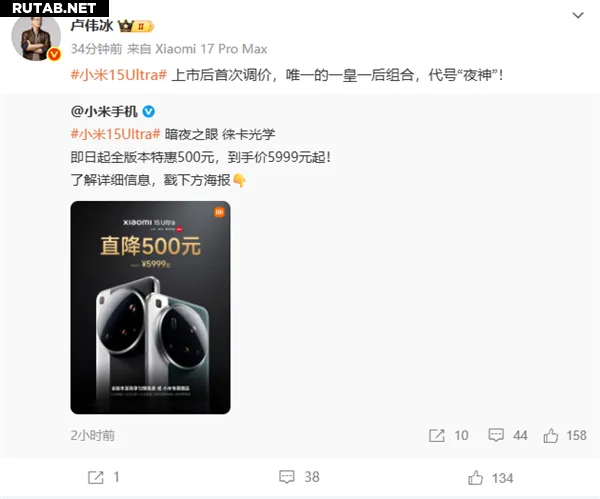
Task: Open main post comments icon showing 38
Action: [x=287, y=477]
